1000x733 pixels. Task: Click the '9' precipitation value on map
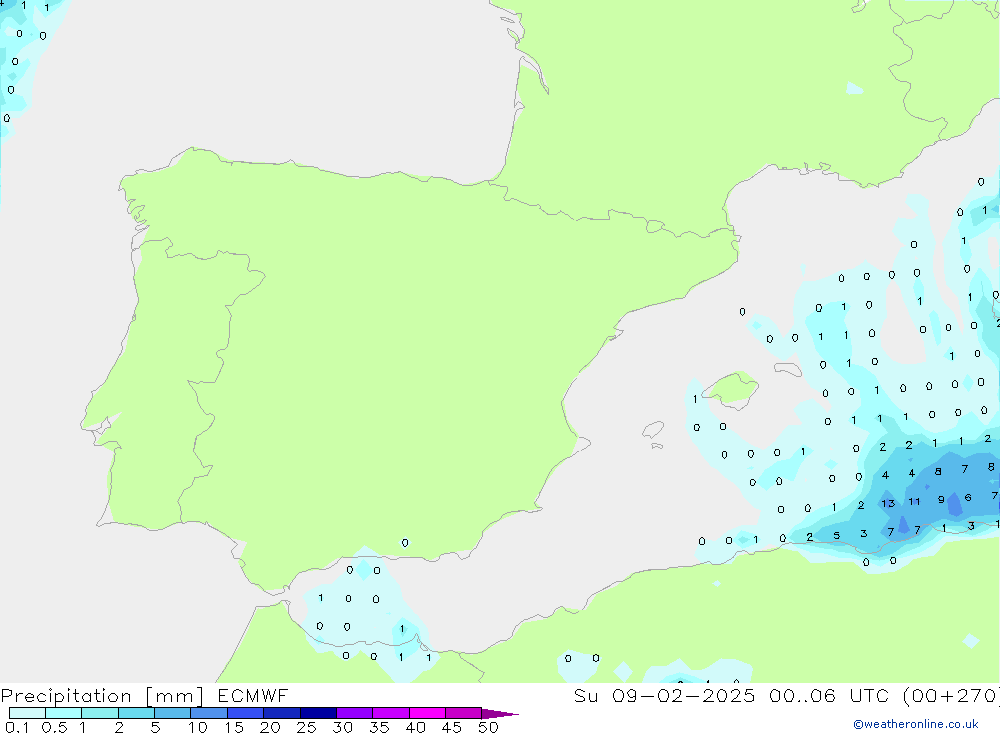click(x=941, y=500)
